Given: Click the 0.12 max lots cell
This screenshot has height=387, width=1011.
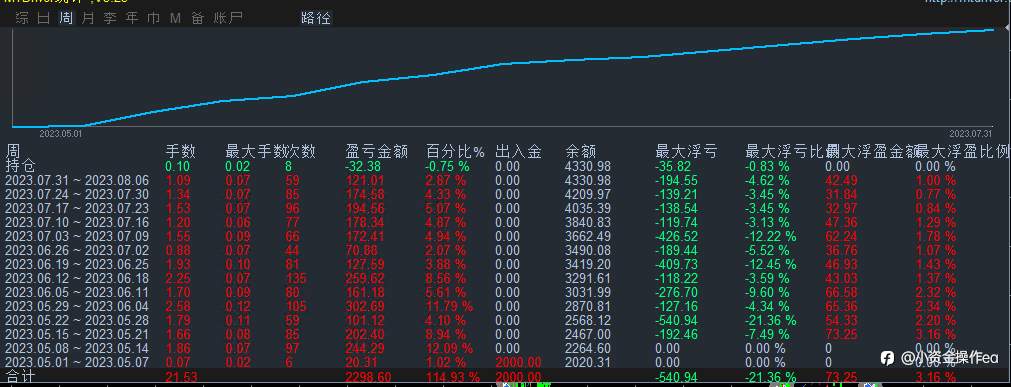Looking at the screenshot, I should [x=239, y=306].
